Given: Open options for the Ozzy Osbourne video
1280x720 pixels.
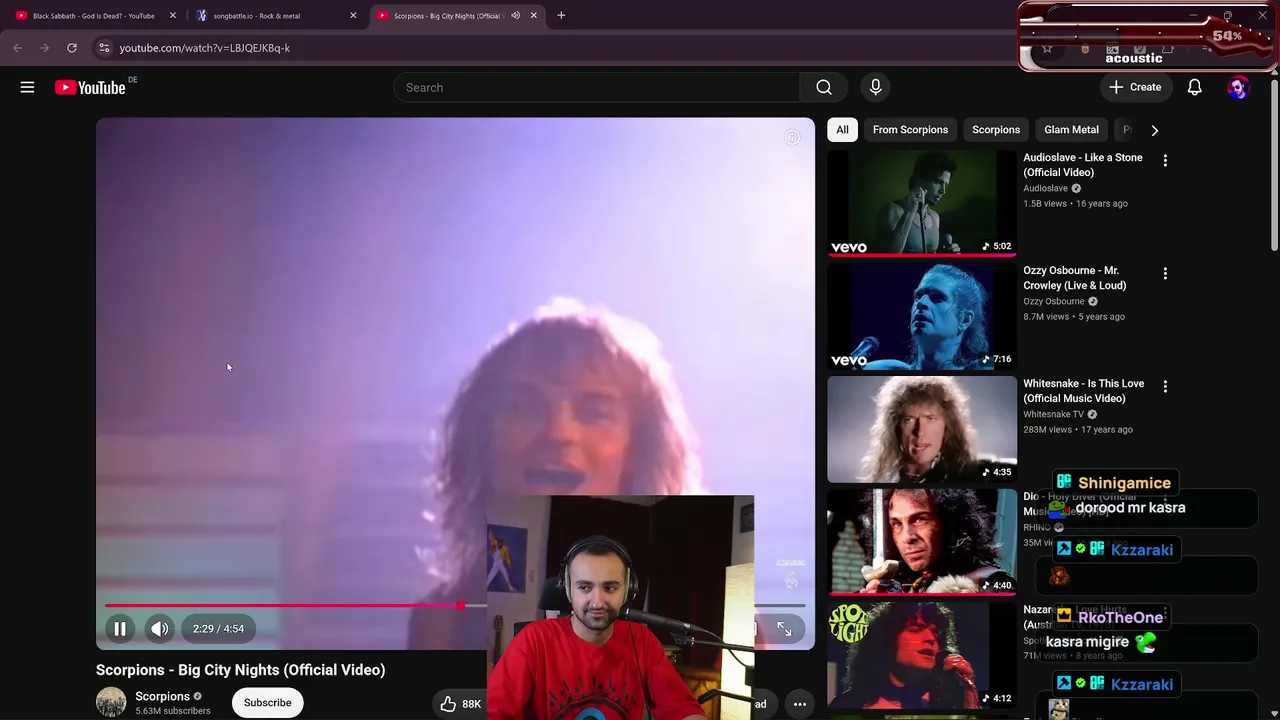Looking at the screenshot, I should tap(1165, 273).
